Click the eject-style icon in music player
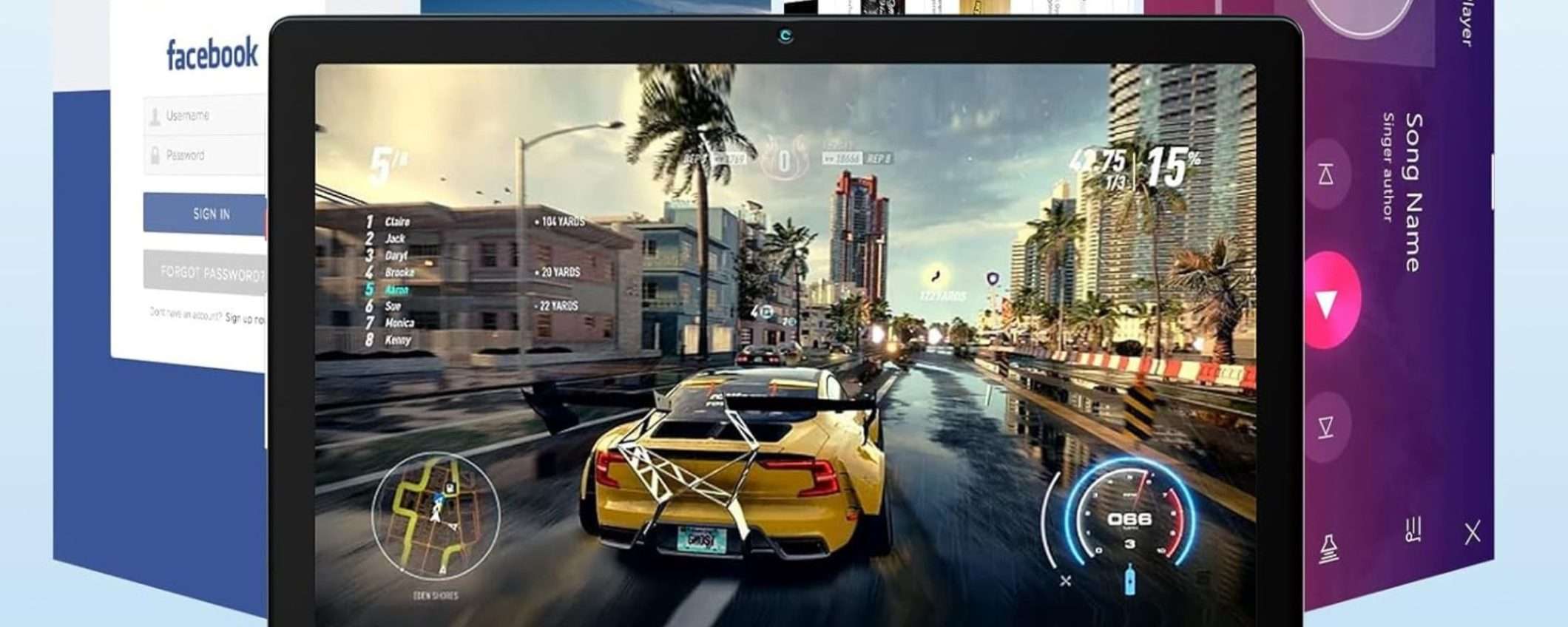This screenshot has height=627, width=1568. pos(1329,549)
